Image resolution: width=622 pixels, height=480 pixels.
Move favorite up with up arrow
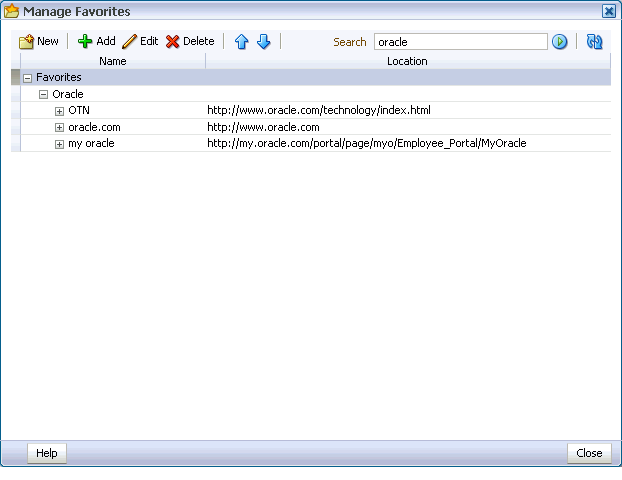click(x=241, y=42)
